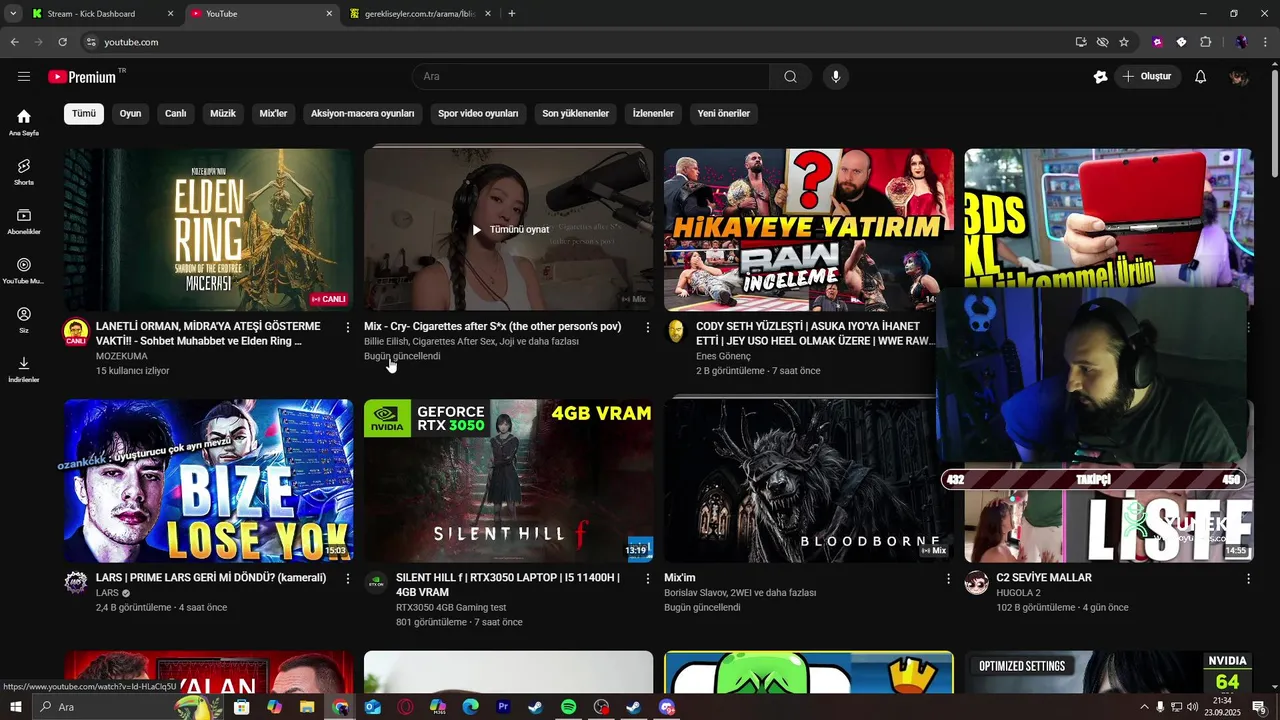This screenshot has height=720, width=1280.
Task: Open the Chrome three-dot menu
Action: click(x=1266, y=42)
